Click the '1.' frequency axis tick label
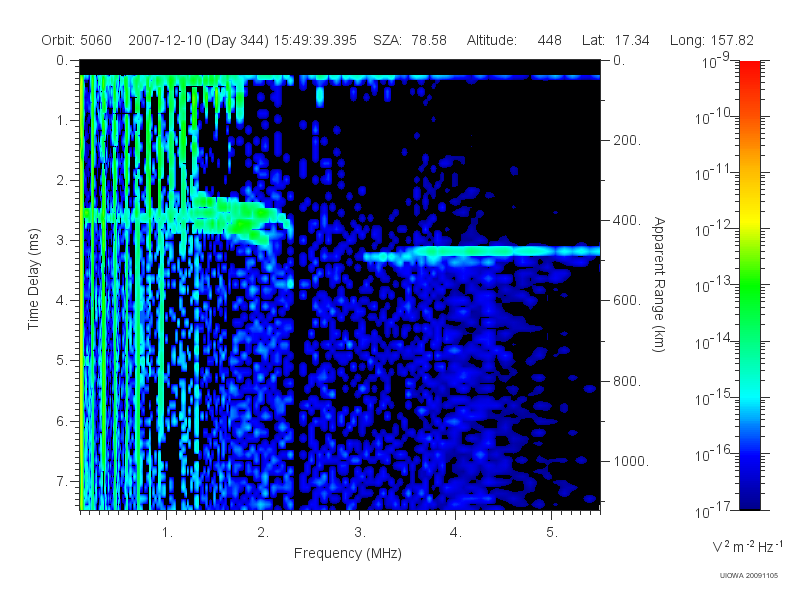 [x=167, y=533]
